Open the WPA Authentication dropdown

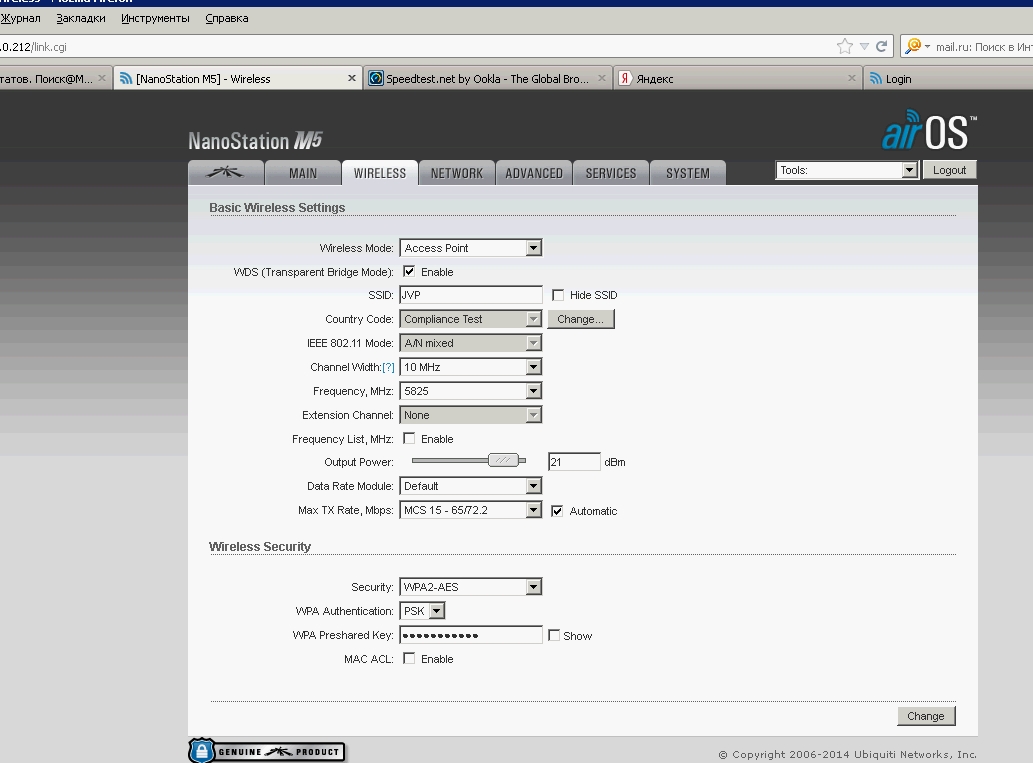[422, 611]
